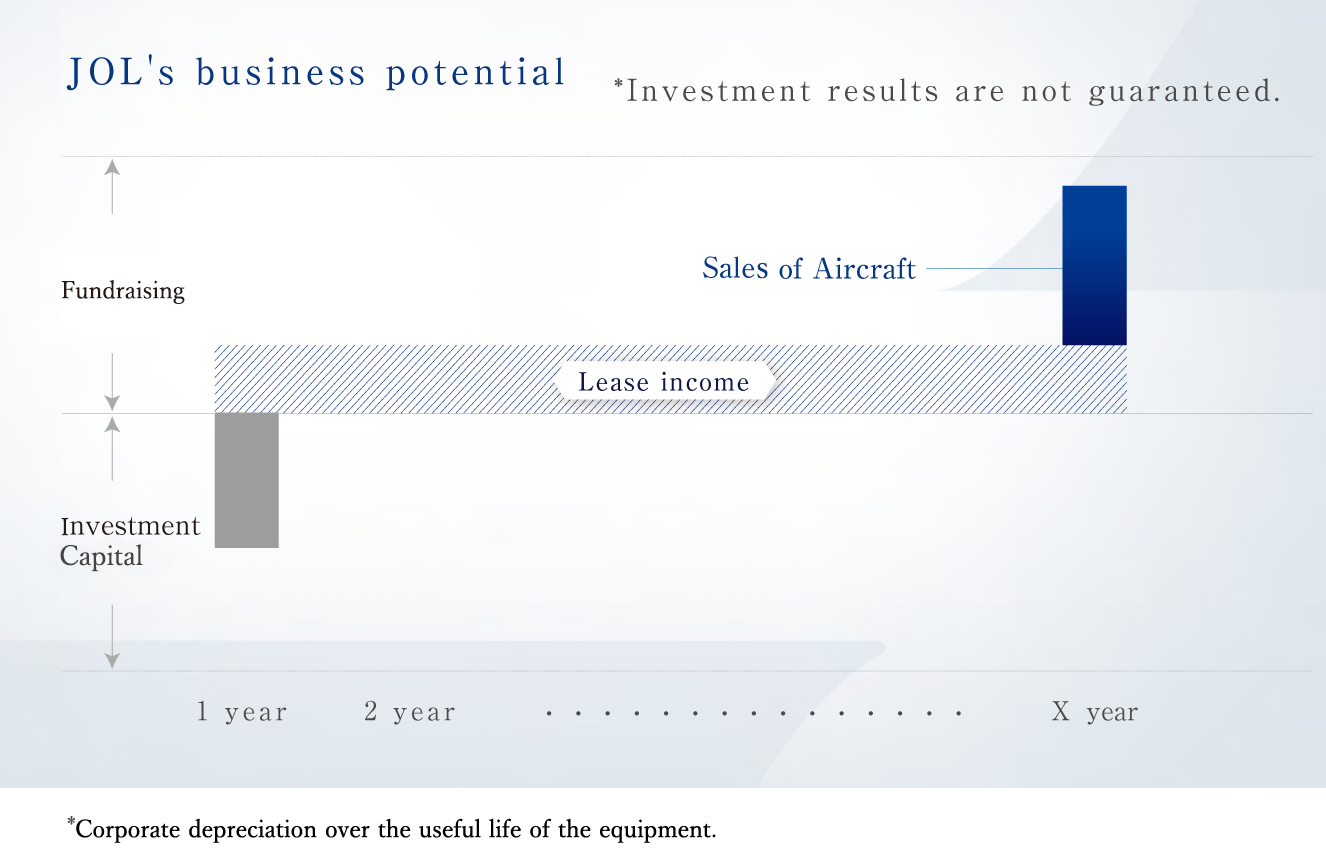Click the Investment results not guaranteed disclaimer

tap(948, 92)
